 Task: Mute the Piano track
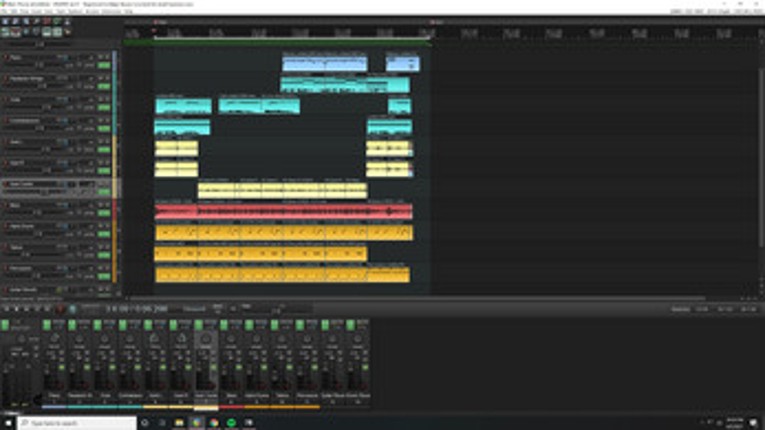(101, 57)
